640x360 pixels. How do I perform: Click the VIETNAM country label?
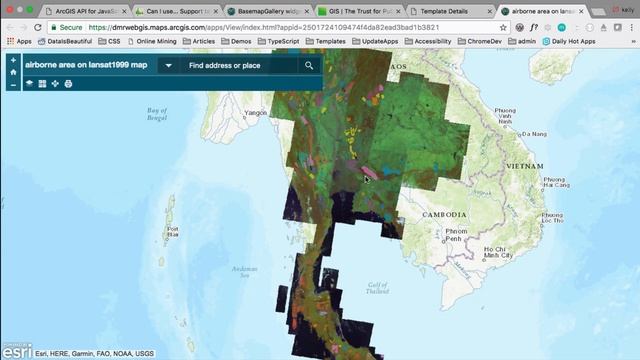(x=525, y=166)
